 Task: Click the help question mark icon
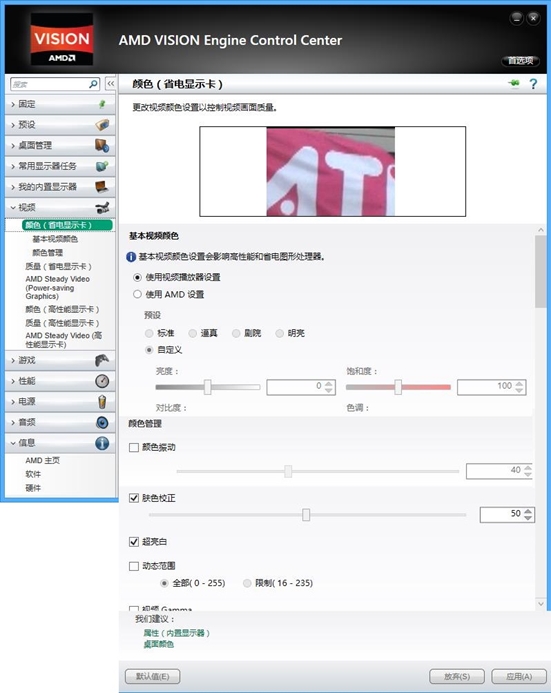coord(533,84)
